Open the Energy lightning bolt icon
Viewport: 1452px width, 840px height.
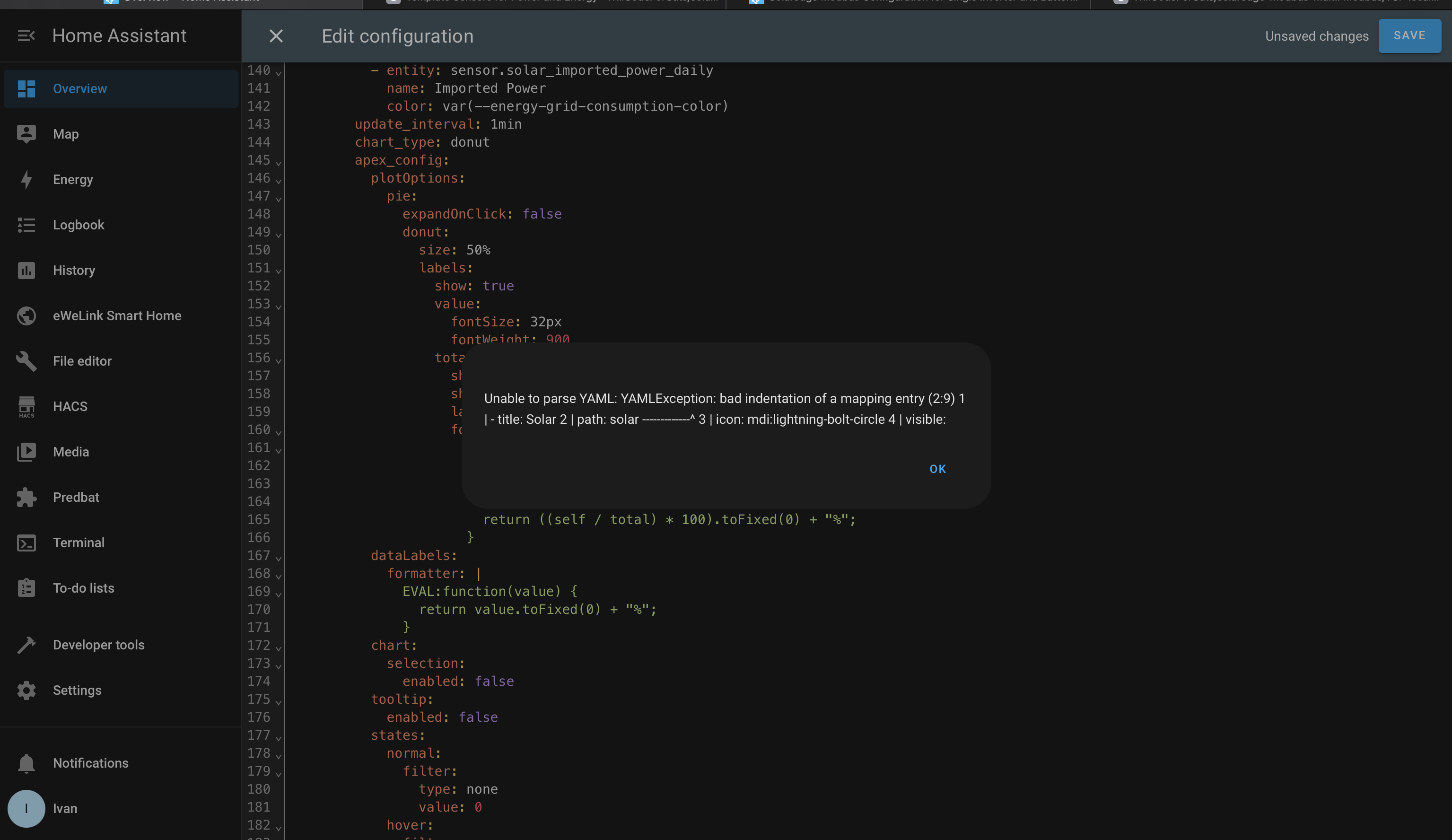(26, 179)
